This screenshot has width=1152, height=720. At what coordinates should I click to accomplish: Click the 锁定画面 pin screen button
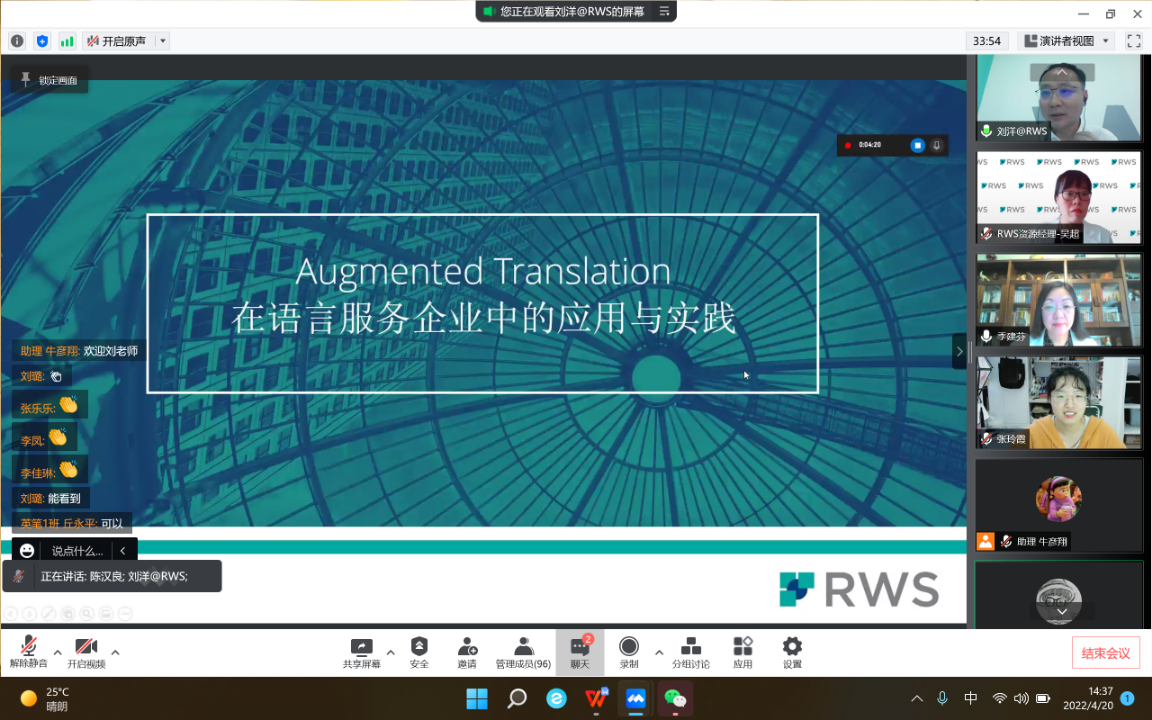(x=49, y=80)
